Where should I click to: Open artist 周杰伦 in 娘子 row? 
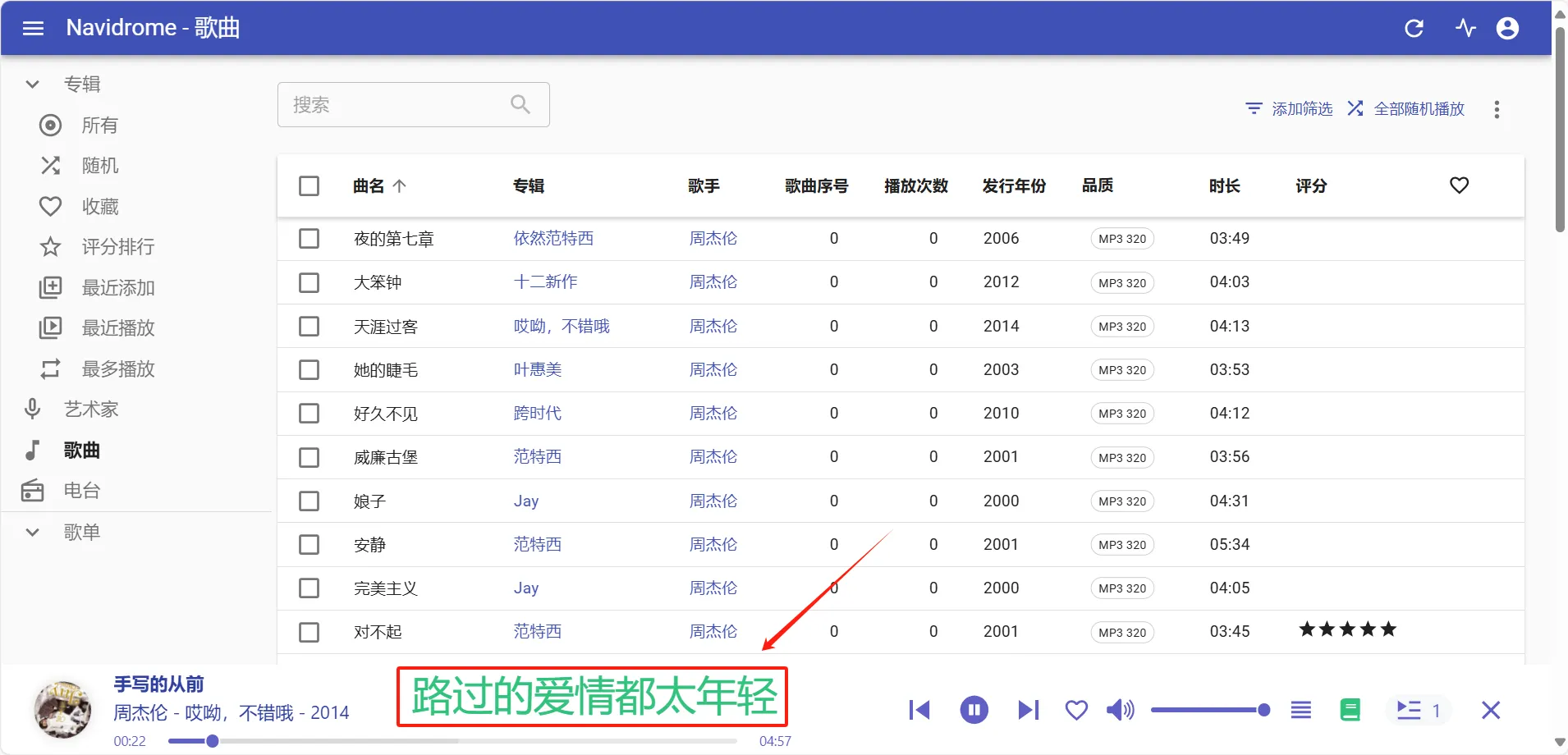click(713, 501)
